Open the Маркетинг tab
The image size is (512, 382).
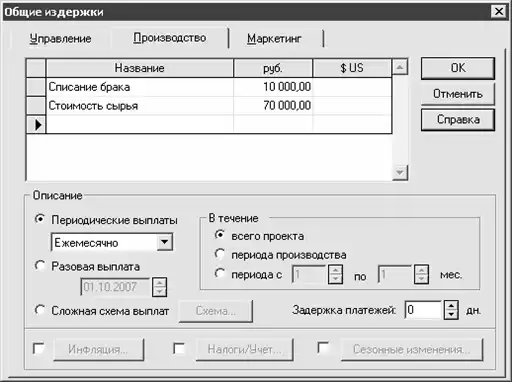tap(274, 39)
